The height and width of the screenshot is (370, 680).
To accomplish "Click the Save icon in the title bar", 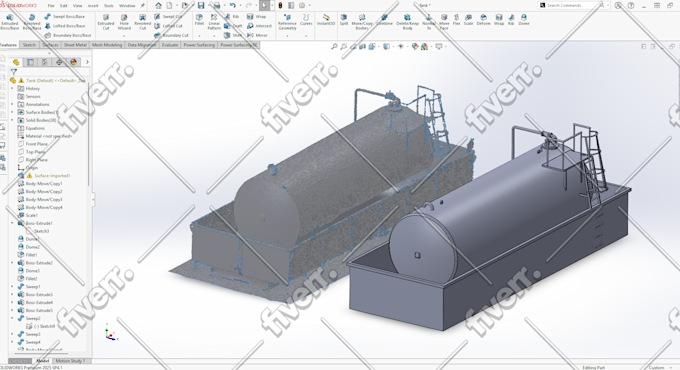I will pyautogui.click(x=201, y=6).
